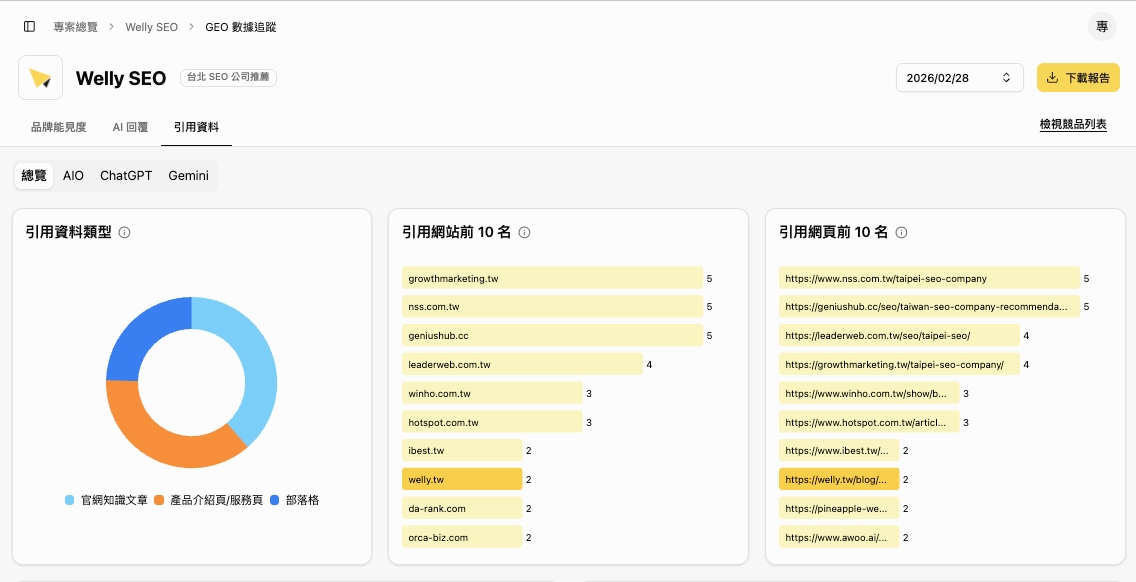Click the Welly SEO yellow logo
1136x582 pixels.
tap(40, 78)
